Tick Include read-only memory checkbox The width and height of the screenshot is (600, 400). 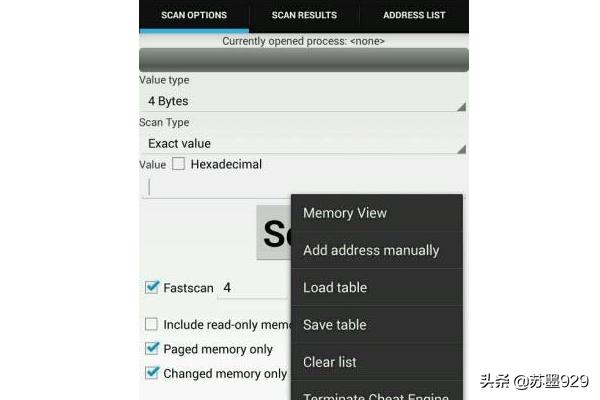coord(152,324)
